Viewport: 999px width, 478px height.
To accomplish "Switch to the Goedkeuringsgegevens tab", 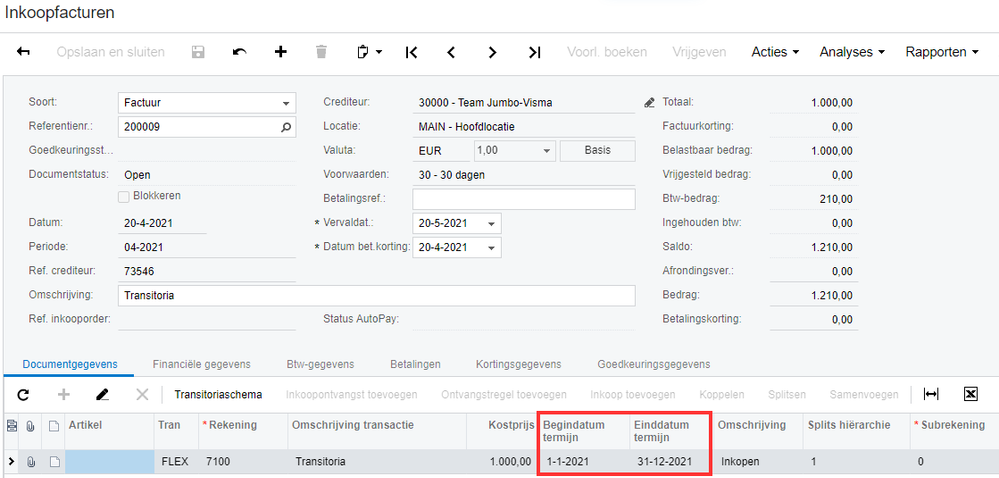I will 654,365.
